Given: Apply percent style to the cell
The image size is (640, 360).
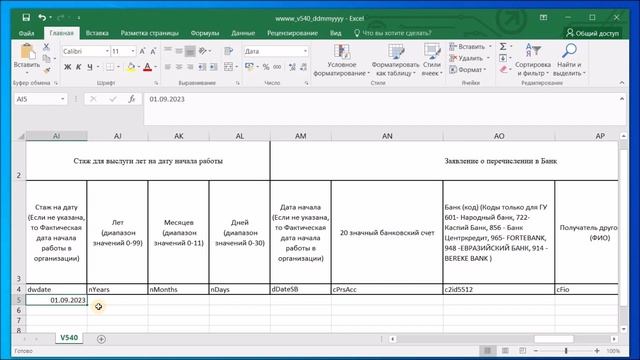Looking at the screenshot, I should coord(266,67).
